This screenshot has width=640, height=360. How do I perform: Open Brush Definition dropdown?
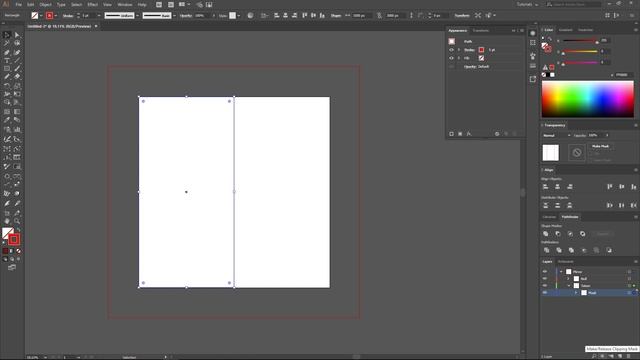pyautogui.click(x=174, y=16)
